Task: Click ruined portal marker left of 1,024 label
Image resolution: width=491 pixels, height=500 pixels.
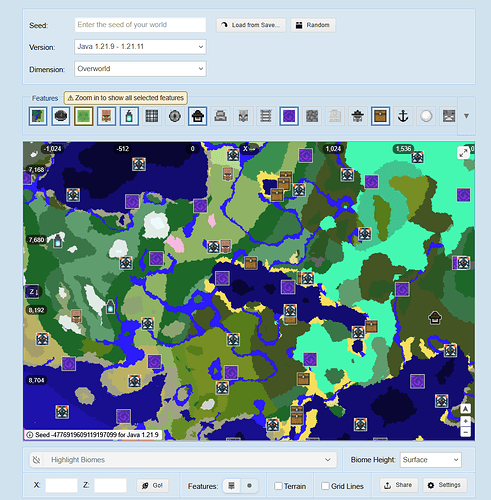Action: pyautogui.click(x=305, y=156)
